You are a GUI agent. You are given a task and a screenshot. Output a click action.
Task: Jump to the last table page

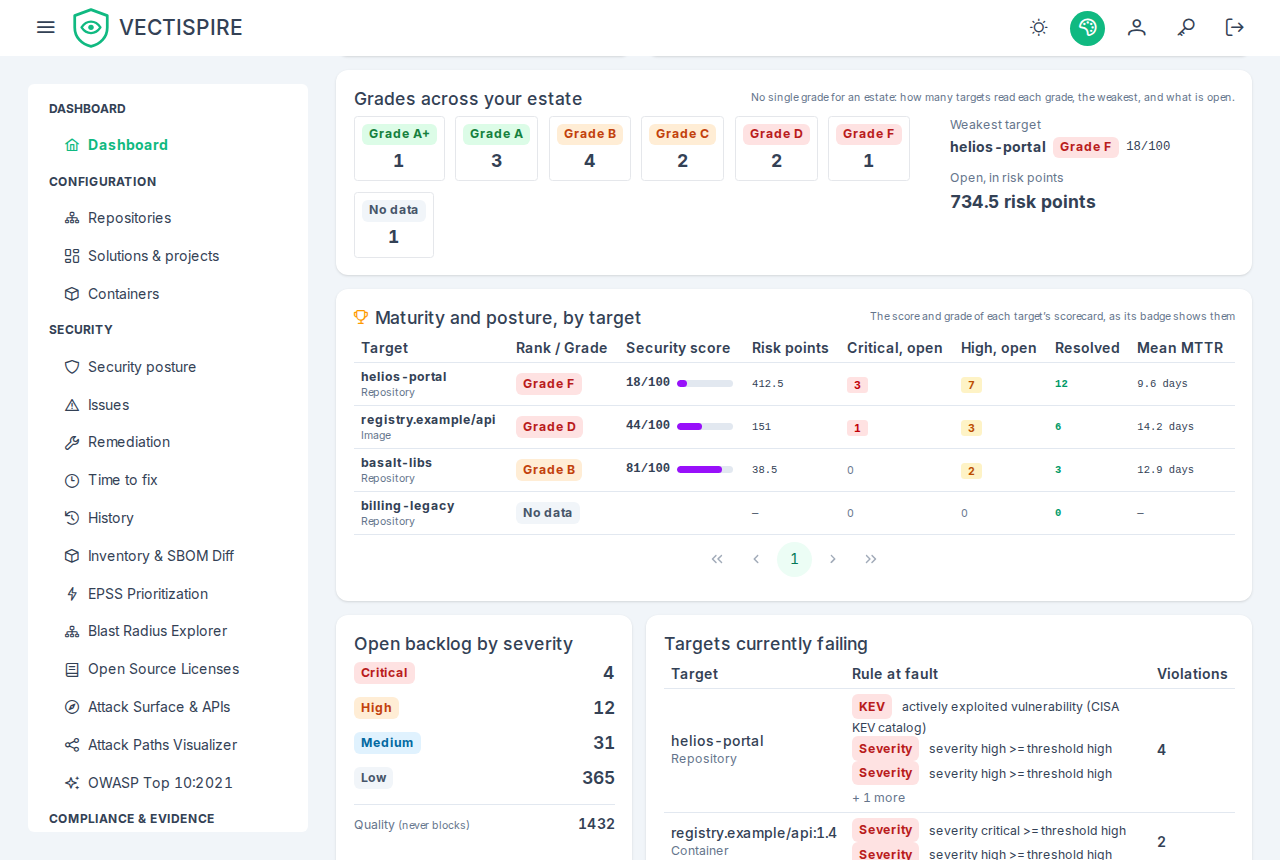tap(871, 559)
